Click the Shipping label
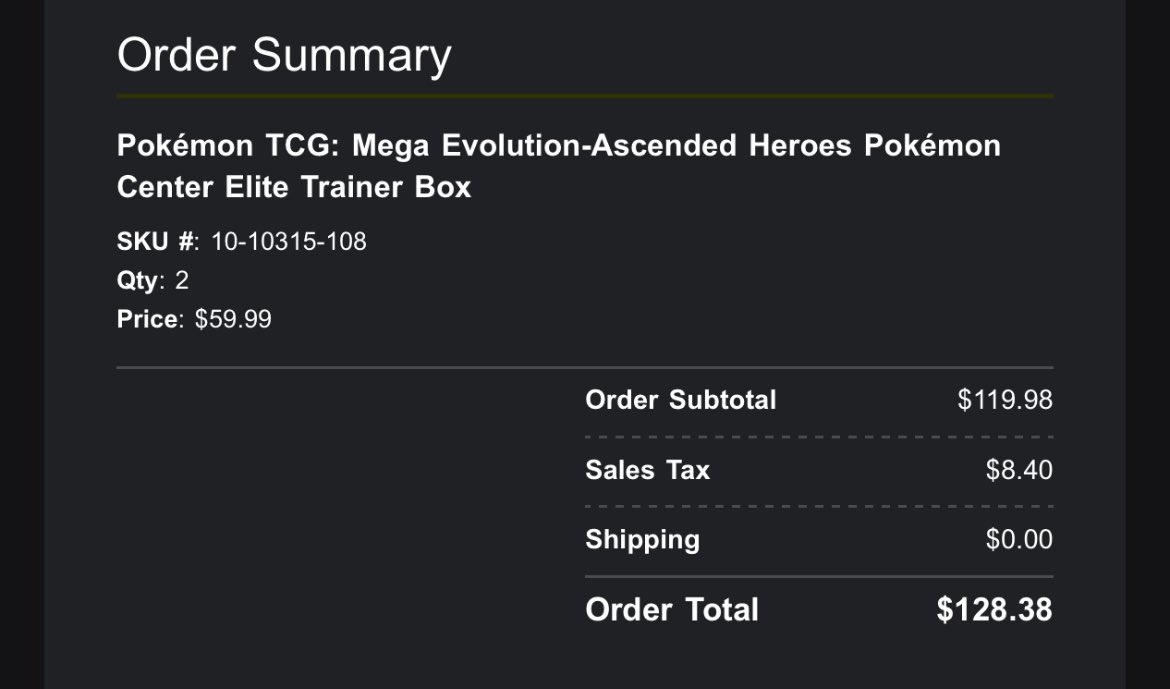The width and height of the screenshot is (1170, 689). 642,540
